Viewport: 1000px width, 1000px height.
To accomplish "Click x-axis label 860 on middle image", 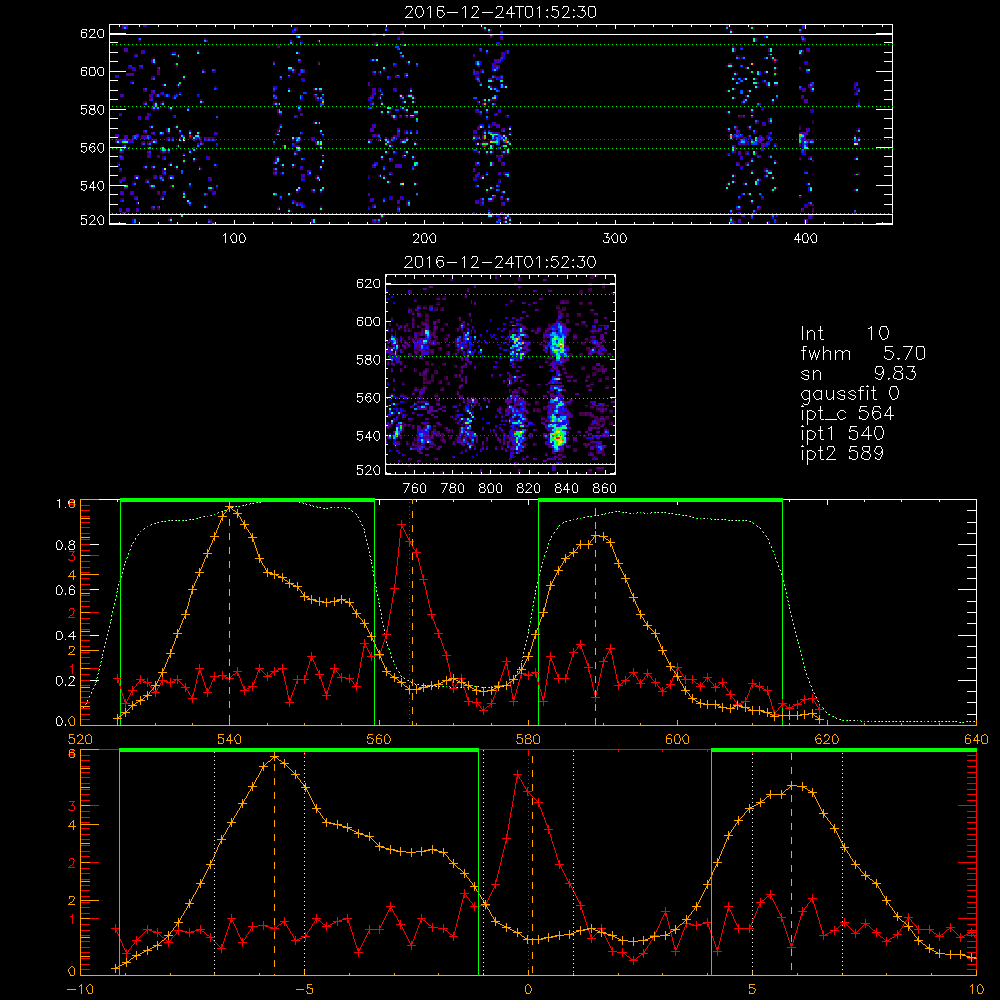I will pyautogui.click(x=605, y=489).
